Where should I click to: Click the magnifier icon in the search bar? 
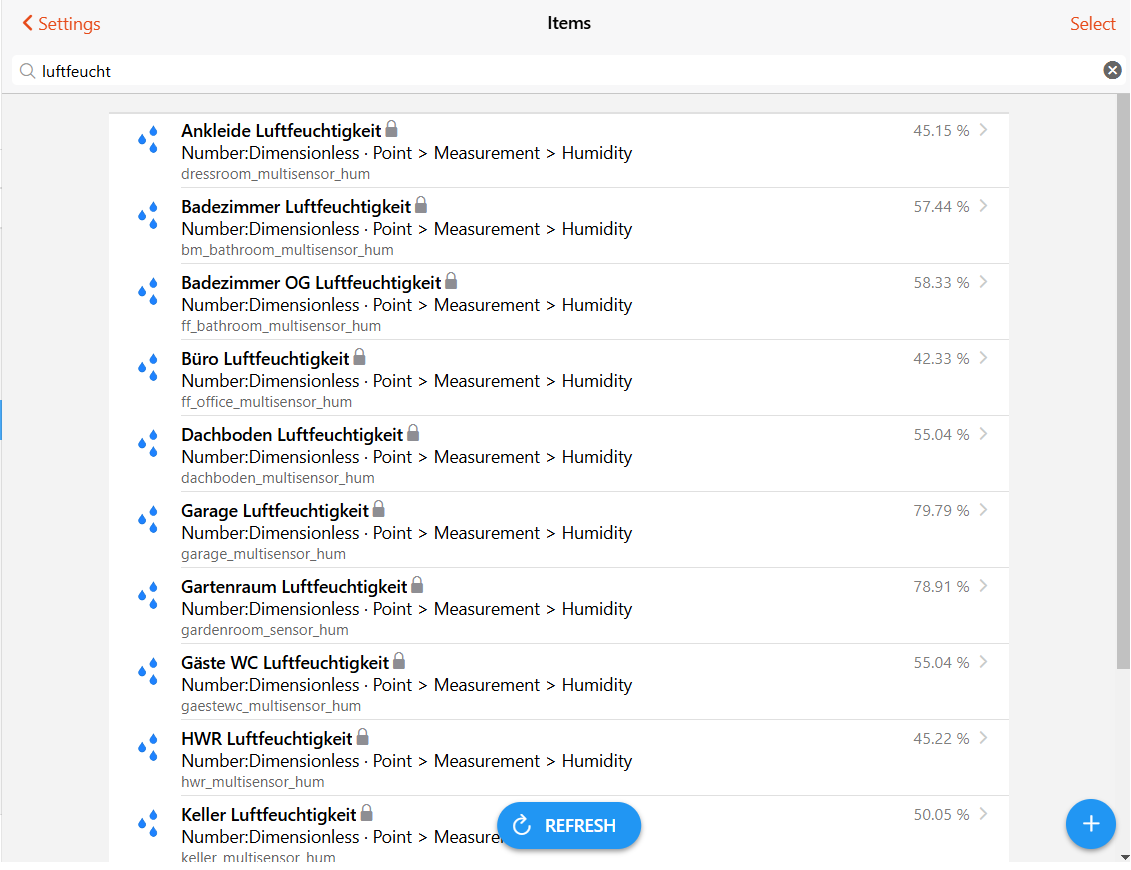[27, 71]
